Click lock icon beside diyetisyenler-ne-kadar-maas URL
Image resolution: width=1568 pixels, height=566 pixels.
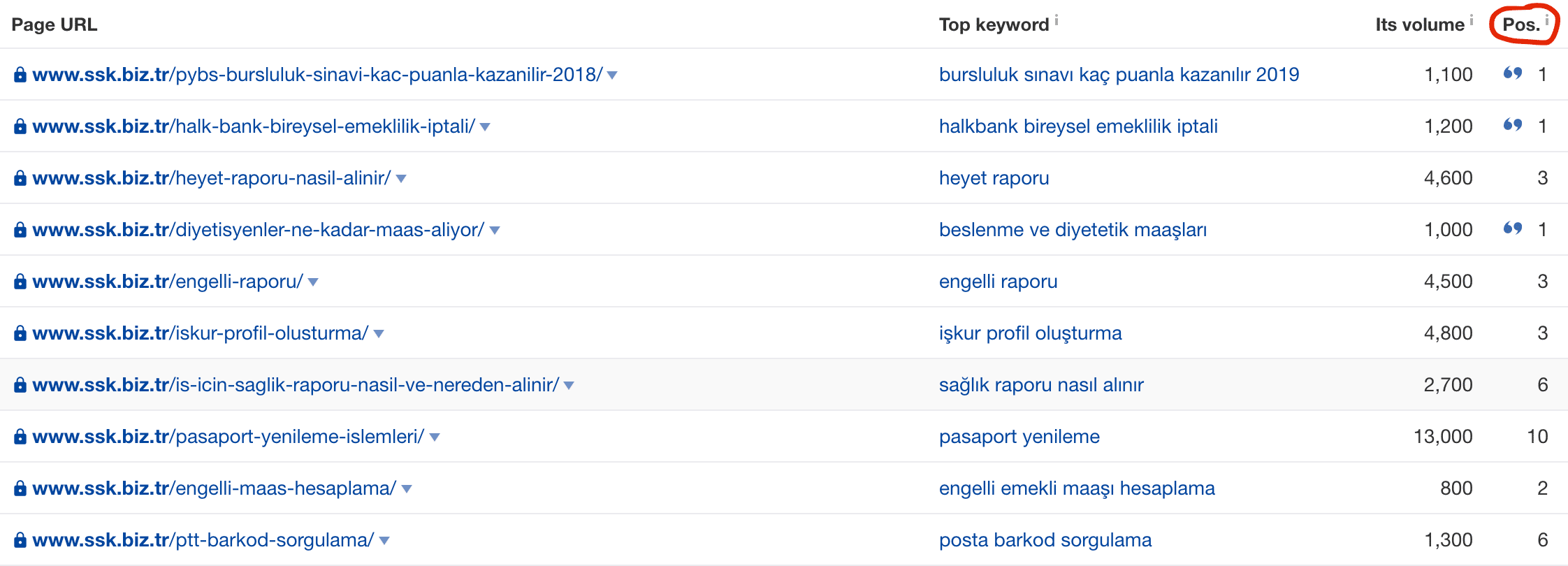pos(20,230)
